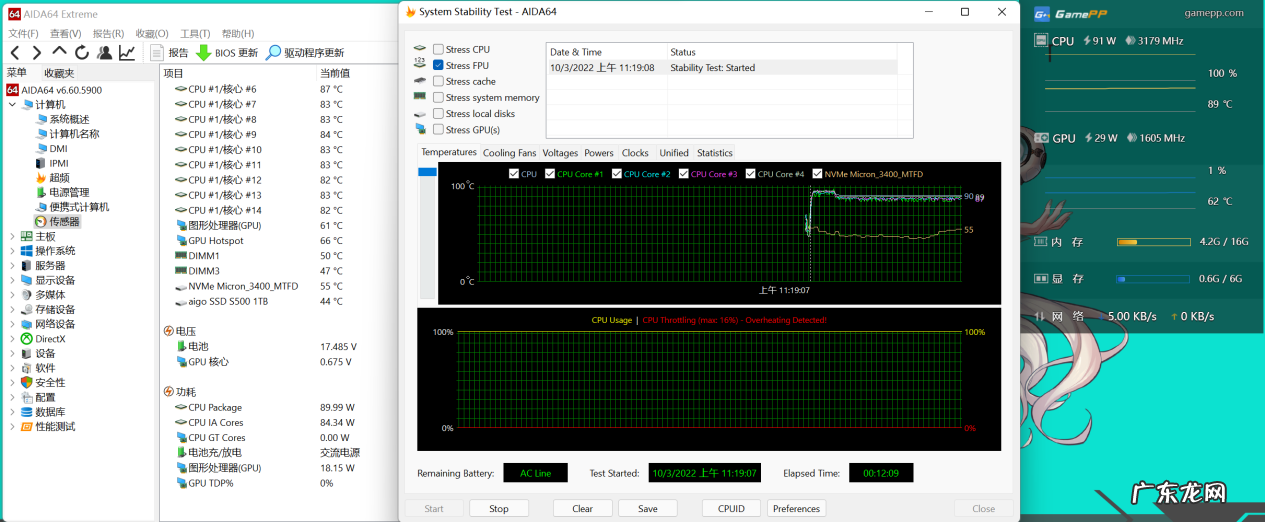Click the 报告 report page icon
This screenshot has width=1265, height=522.
157,53
